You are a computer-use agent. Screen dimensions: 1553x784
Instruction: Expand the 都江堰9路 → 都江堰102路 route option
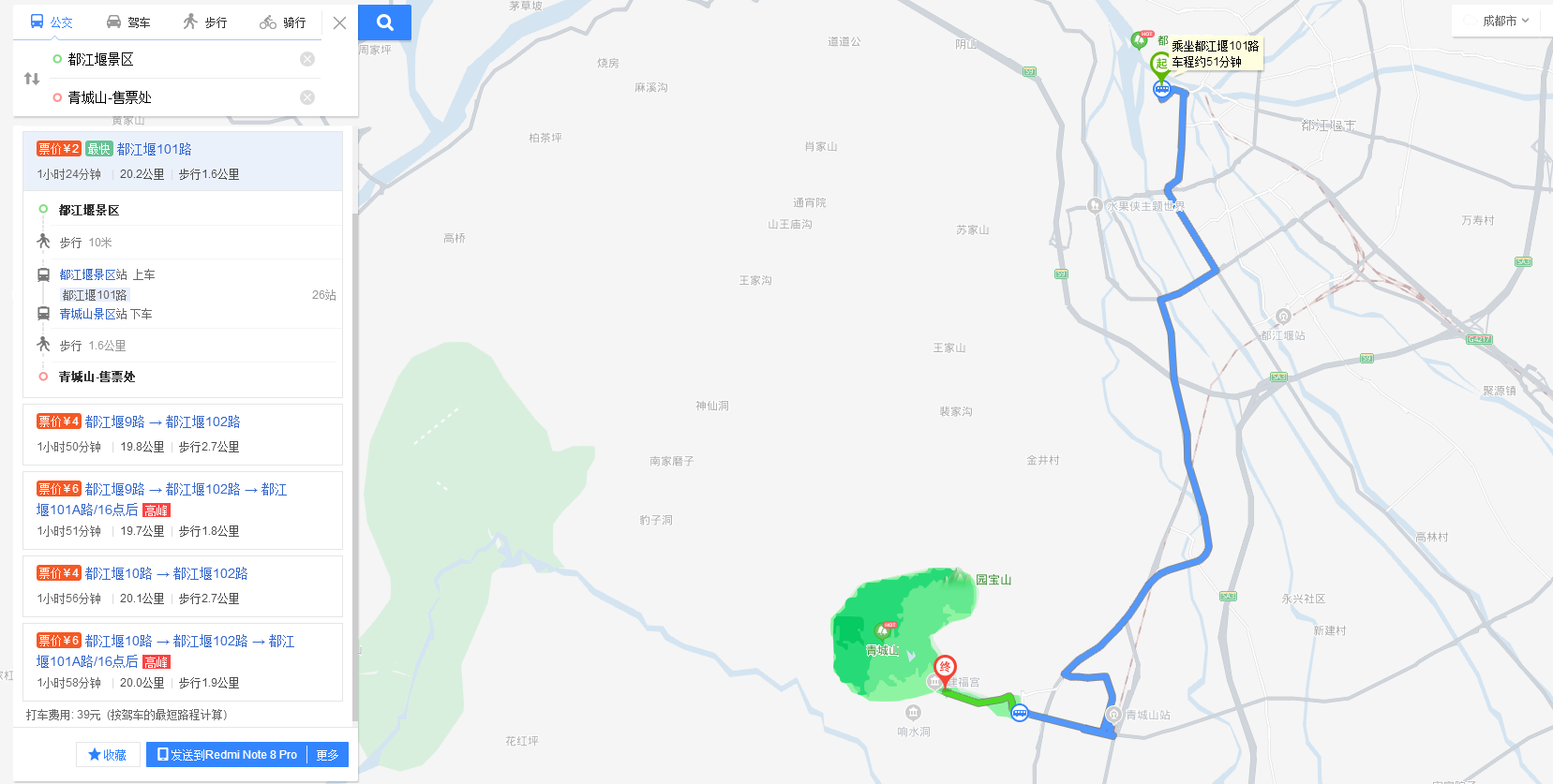point(183,434)
